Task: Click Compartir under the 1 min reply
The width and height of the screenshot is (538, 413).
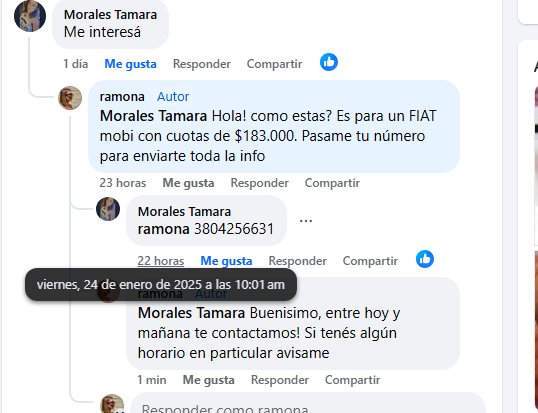Action: tap(352, 380)
